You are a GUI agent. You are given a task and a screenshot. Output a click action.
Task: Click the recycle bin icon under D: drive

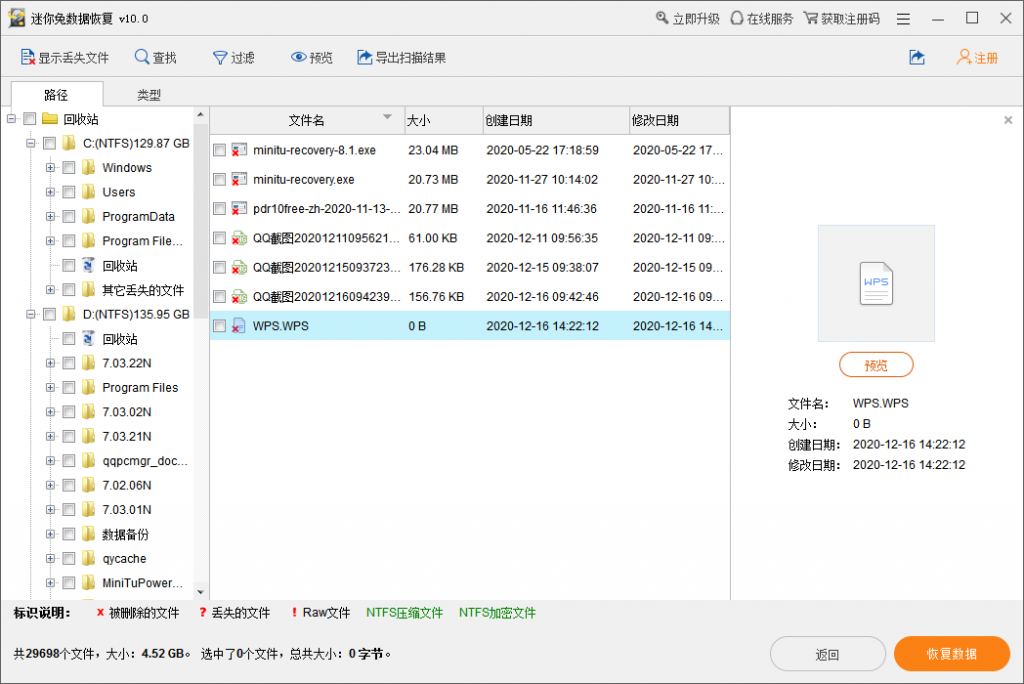(89, 338)
